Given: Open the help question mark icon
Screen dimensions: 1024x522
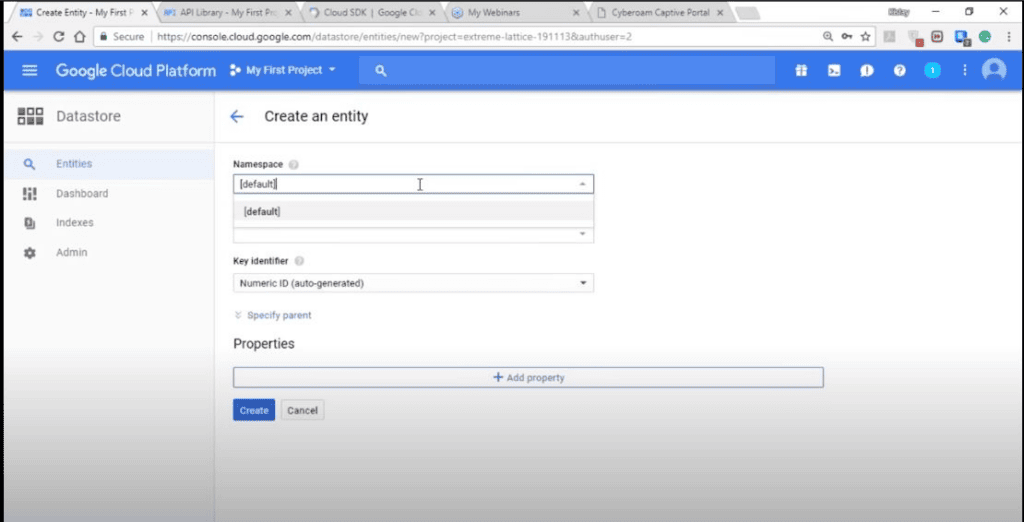Looking at the screenshot, I should click(899, 71).
